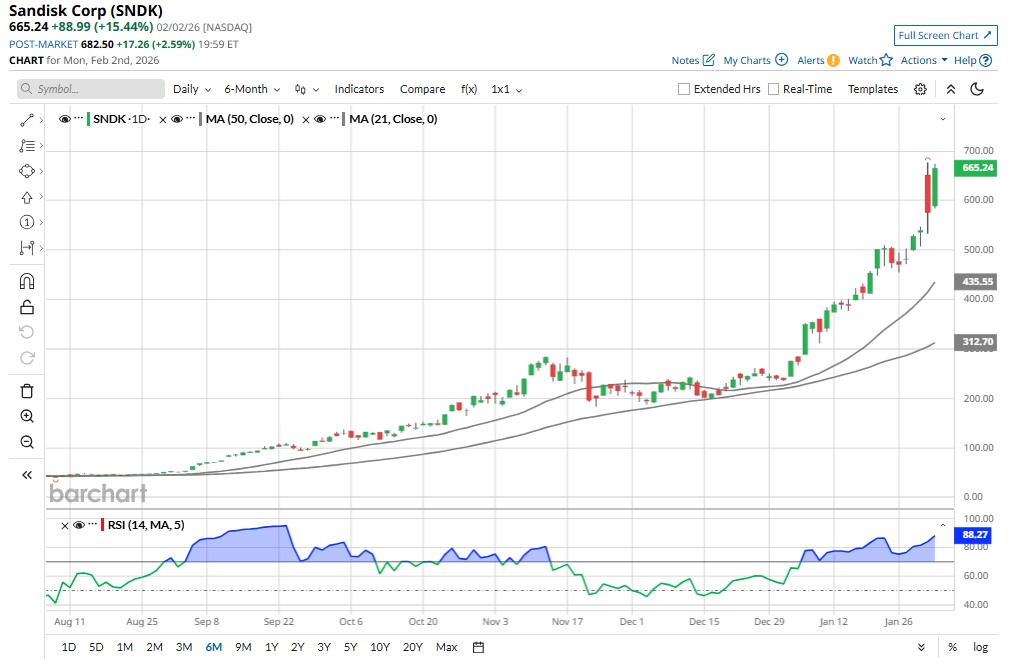The image size is (1015, 666).
Task: Add chart to My Charts
Action: click(x=755, y=60)
